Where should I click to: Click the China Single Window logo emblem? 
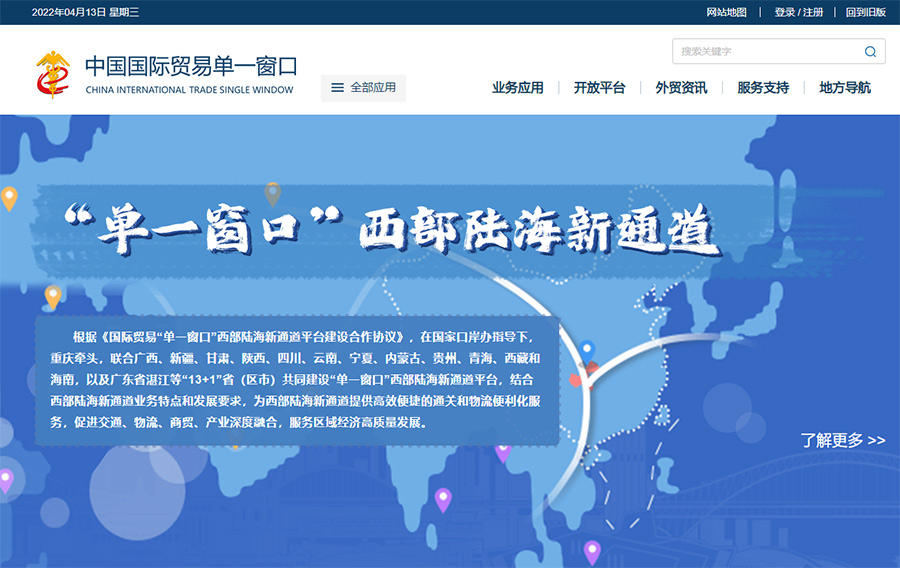(x=53, y=75)
